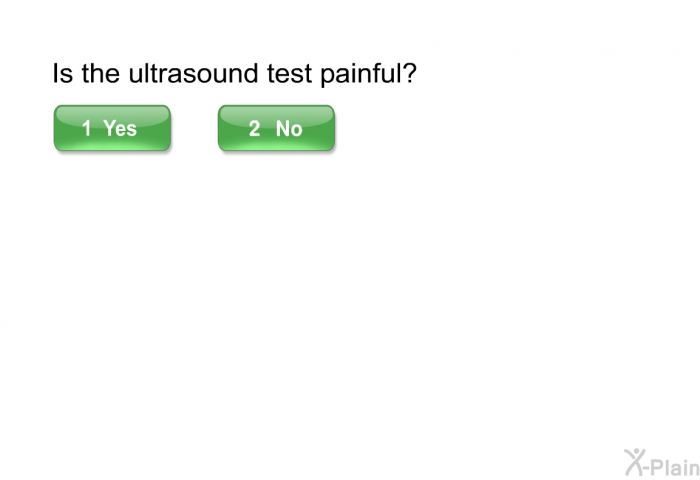Answer No to the ultrasound question
Viewport: 700px width, 480px height.
point(276,128)
